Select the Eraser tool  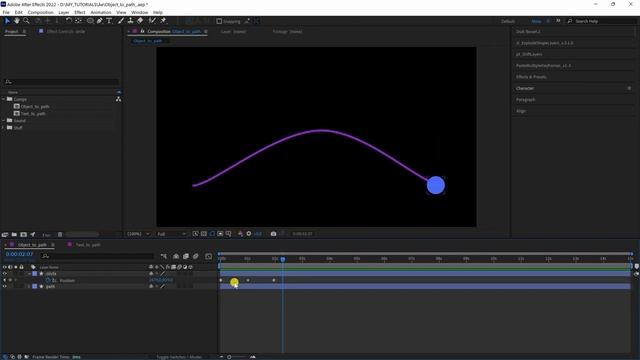click(140, 20)
